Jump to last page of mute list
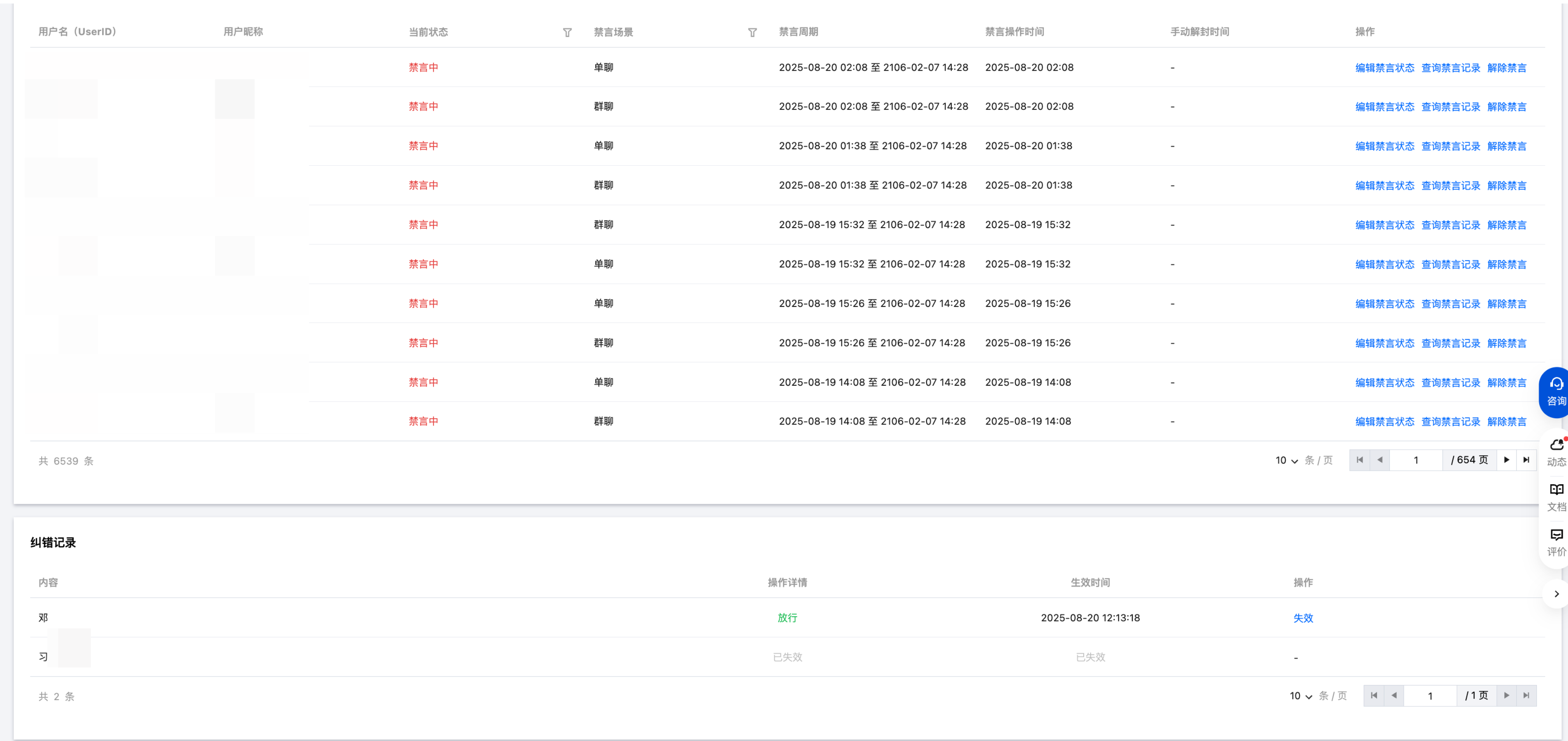 point(1526,460)
